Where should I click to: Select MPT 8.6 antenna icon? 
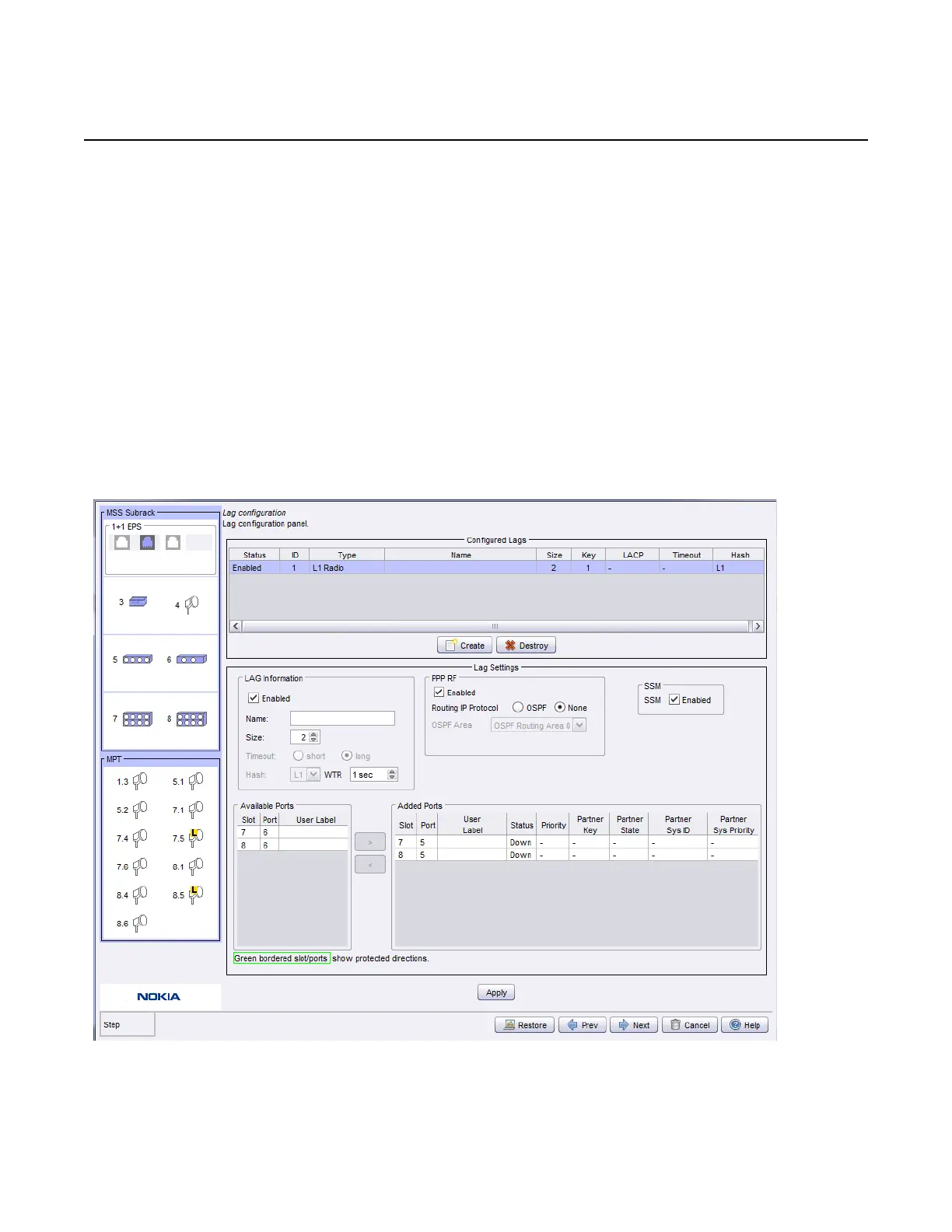(x=140, y=923)
